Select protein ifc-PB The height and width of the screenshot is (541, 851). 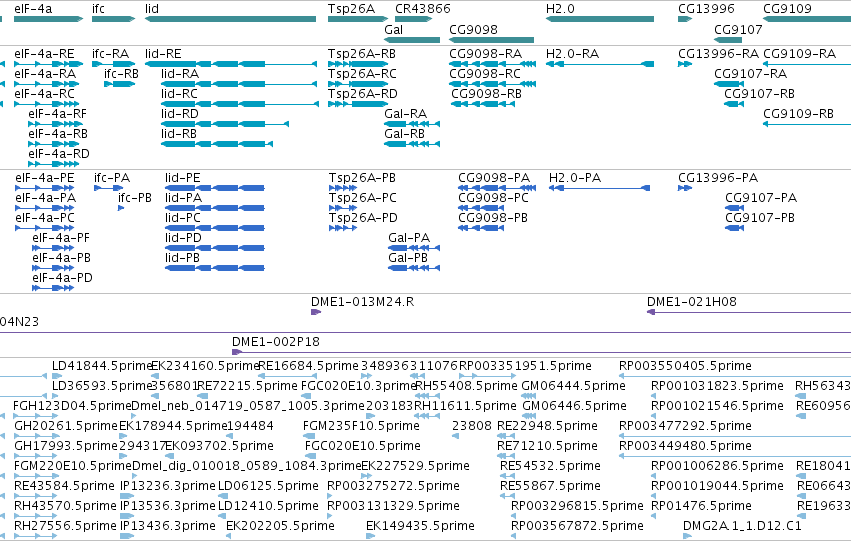tap(121, 208)
